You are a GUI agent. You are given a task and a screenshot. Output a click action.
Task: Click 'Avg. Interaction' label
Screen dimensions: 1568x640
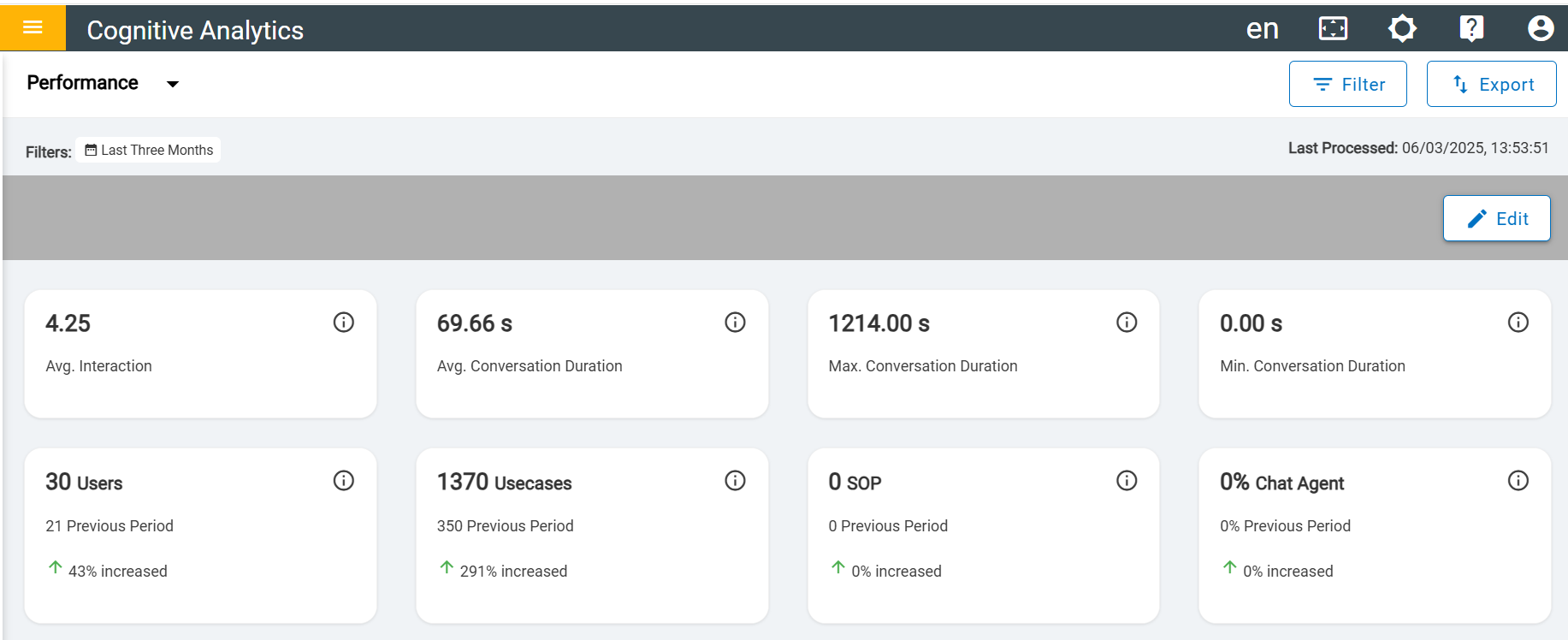click(x=98, y=366)
